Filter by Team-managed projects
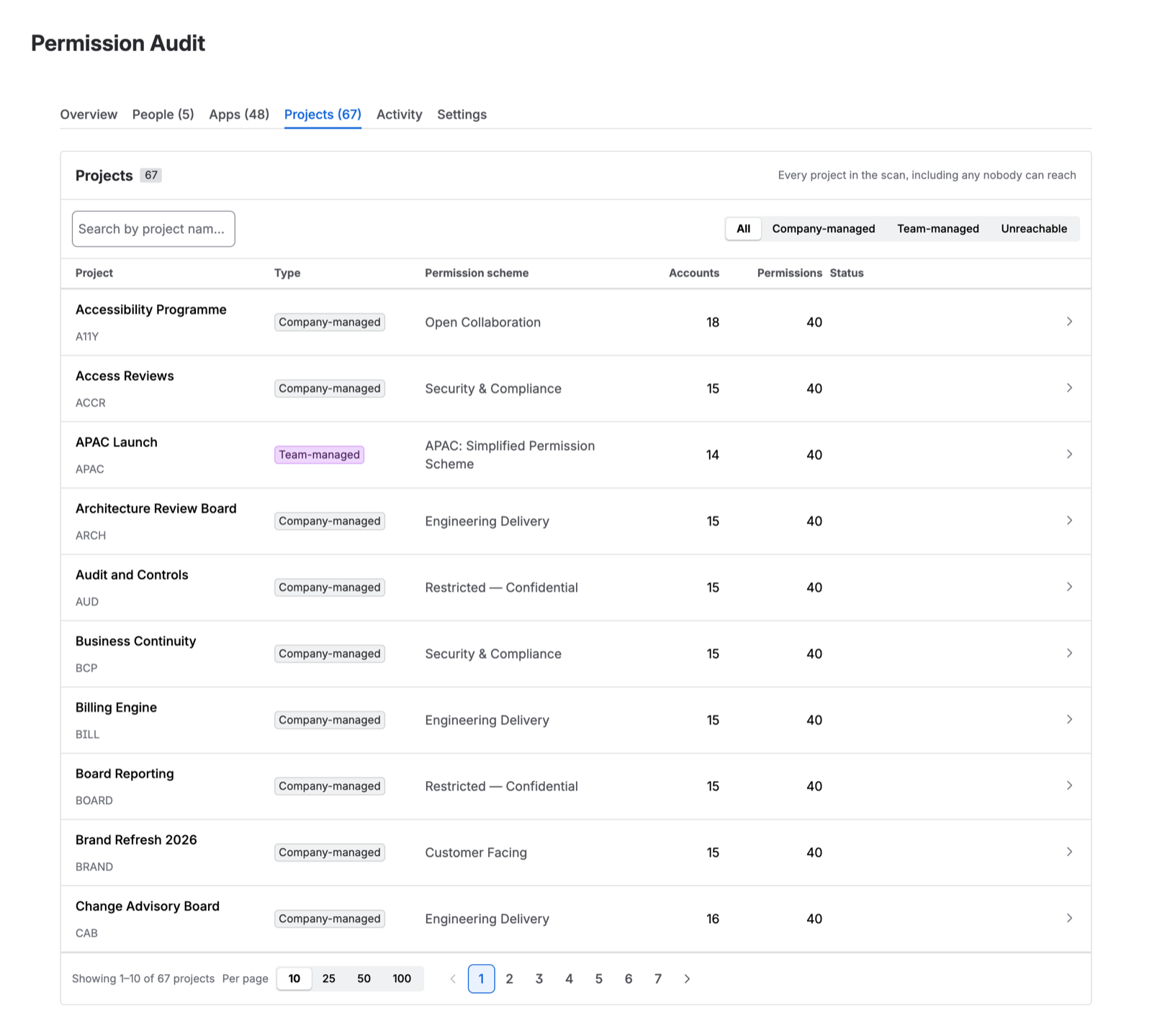The width and height of the screenshot is (1152, 1036). (x=938, y=229)
